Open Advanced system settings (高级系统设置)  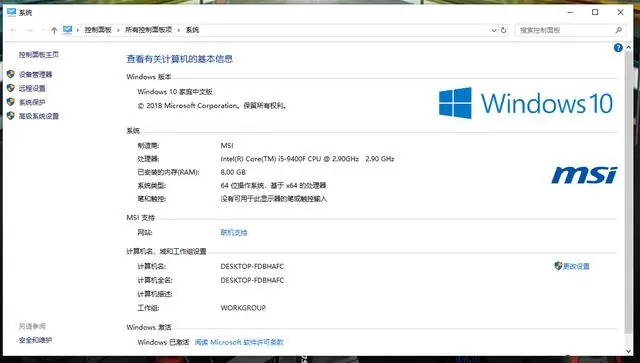[x=39, y=116]
